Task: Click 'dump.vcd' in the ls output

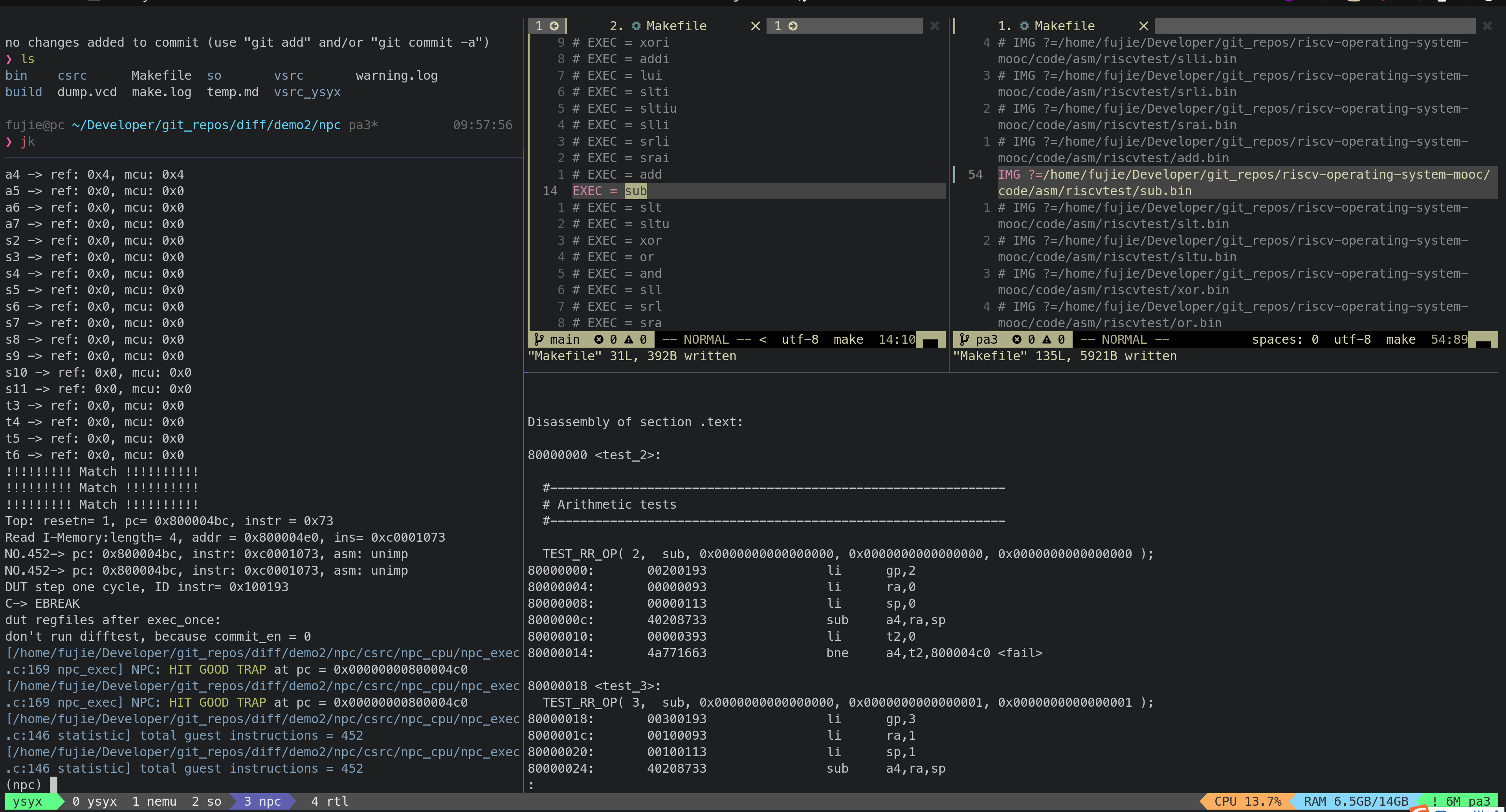Action: (87, 92)
